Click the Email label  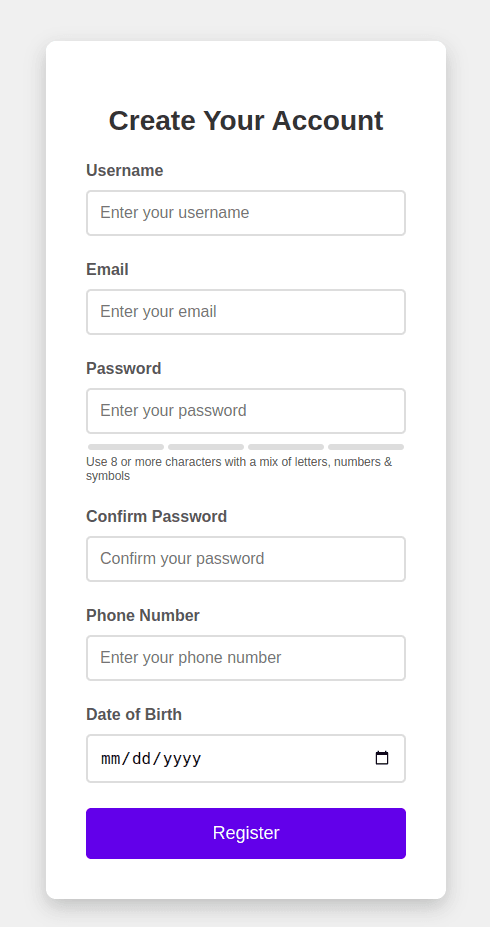(108, 270)
